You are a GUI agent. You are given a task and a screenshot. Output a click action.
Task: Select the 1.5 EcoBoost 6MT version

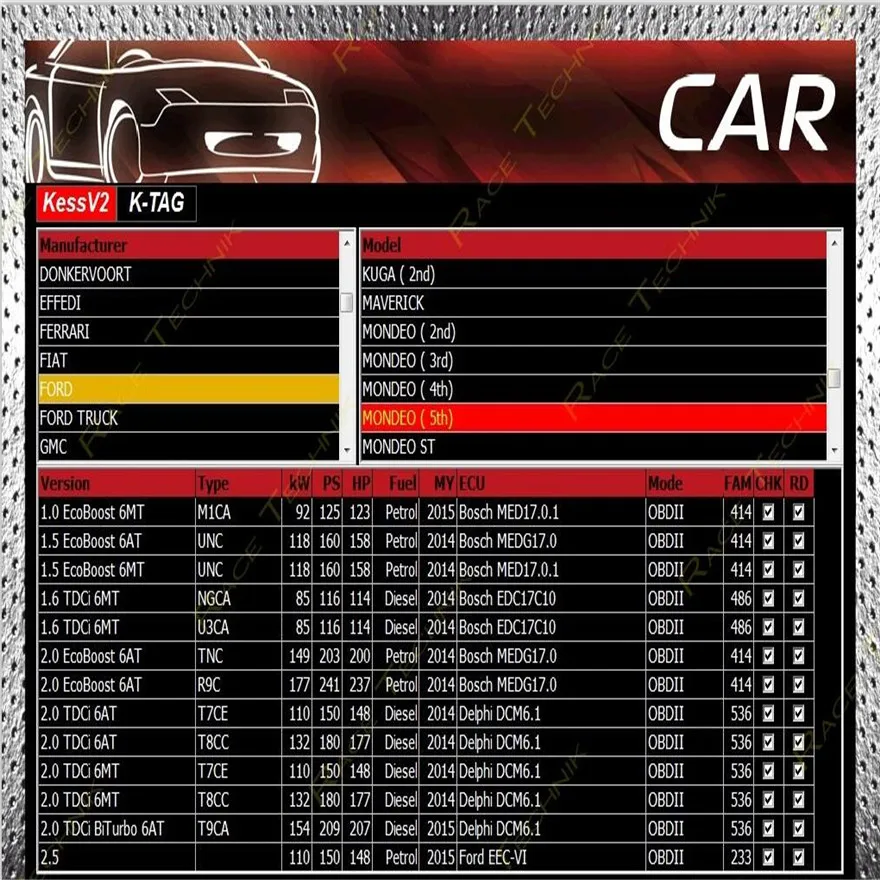coord(117,570)
